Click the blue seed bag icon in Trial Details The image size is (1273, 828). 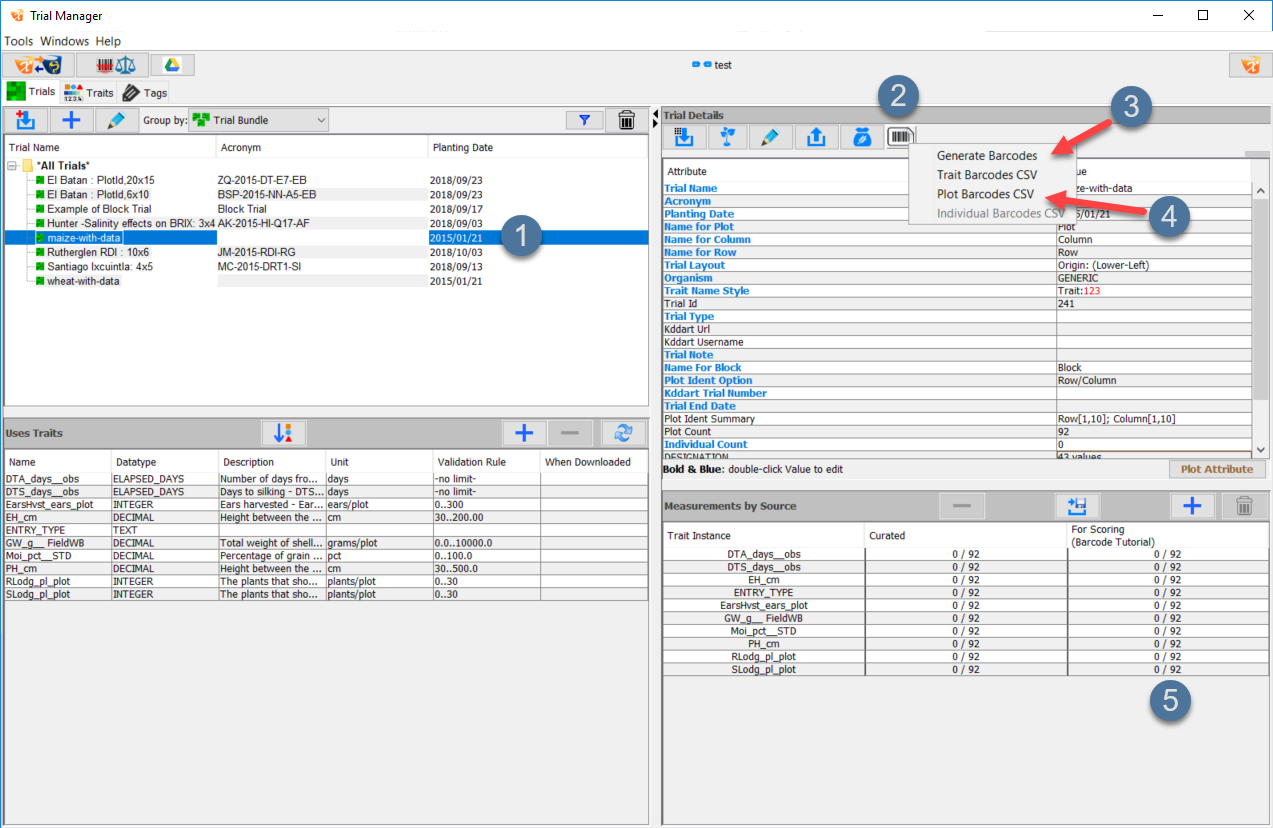[x=860, y=138]
